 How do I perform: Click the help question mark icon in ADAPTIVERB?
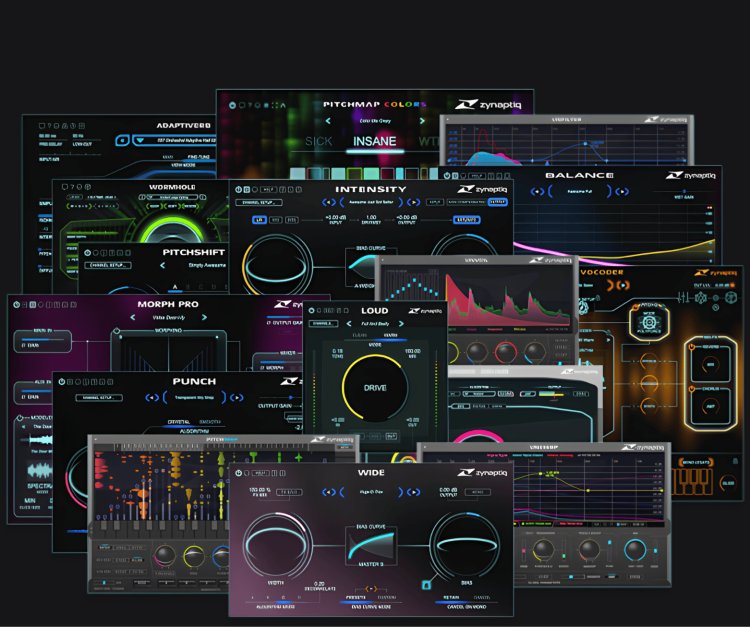click(x=49, y=126)
